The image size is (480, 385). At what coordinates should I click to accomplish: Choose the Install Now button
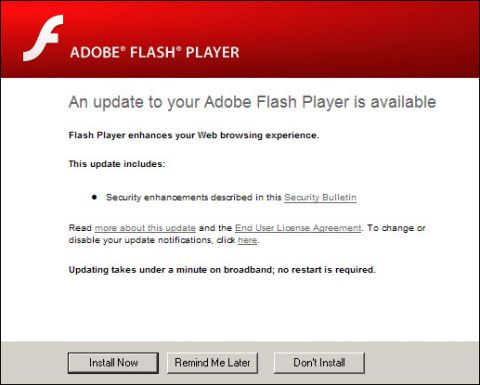113,363
